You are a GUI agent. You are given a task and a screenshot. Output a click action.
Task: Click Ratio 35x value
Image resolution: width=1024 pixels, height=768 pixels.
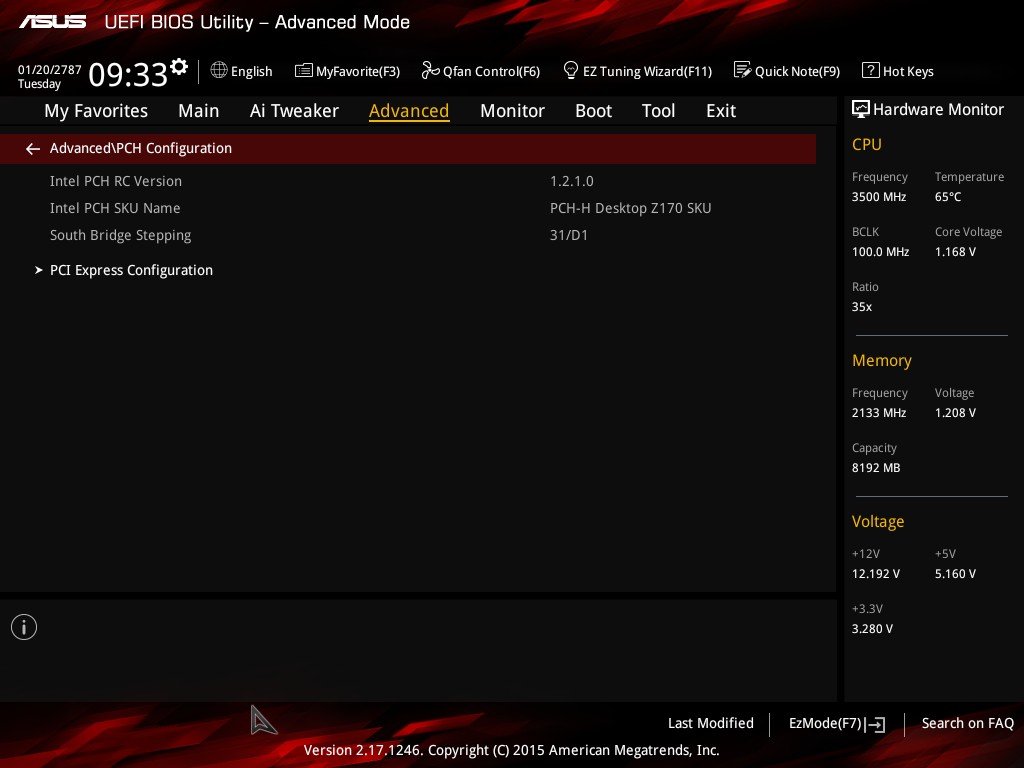[x=861, y=306]
